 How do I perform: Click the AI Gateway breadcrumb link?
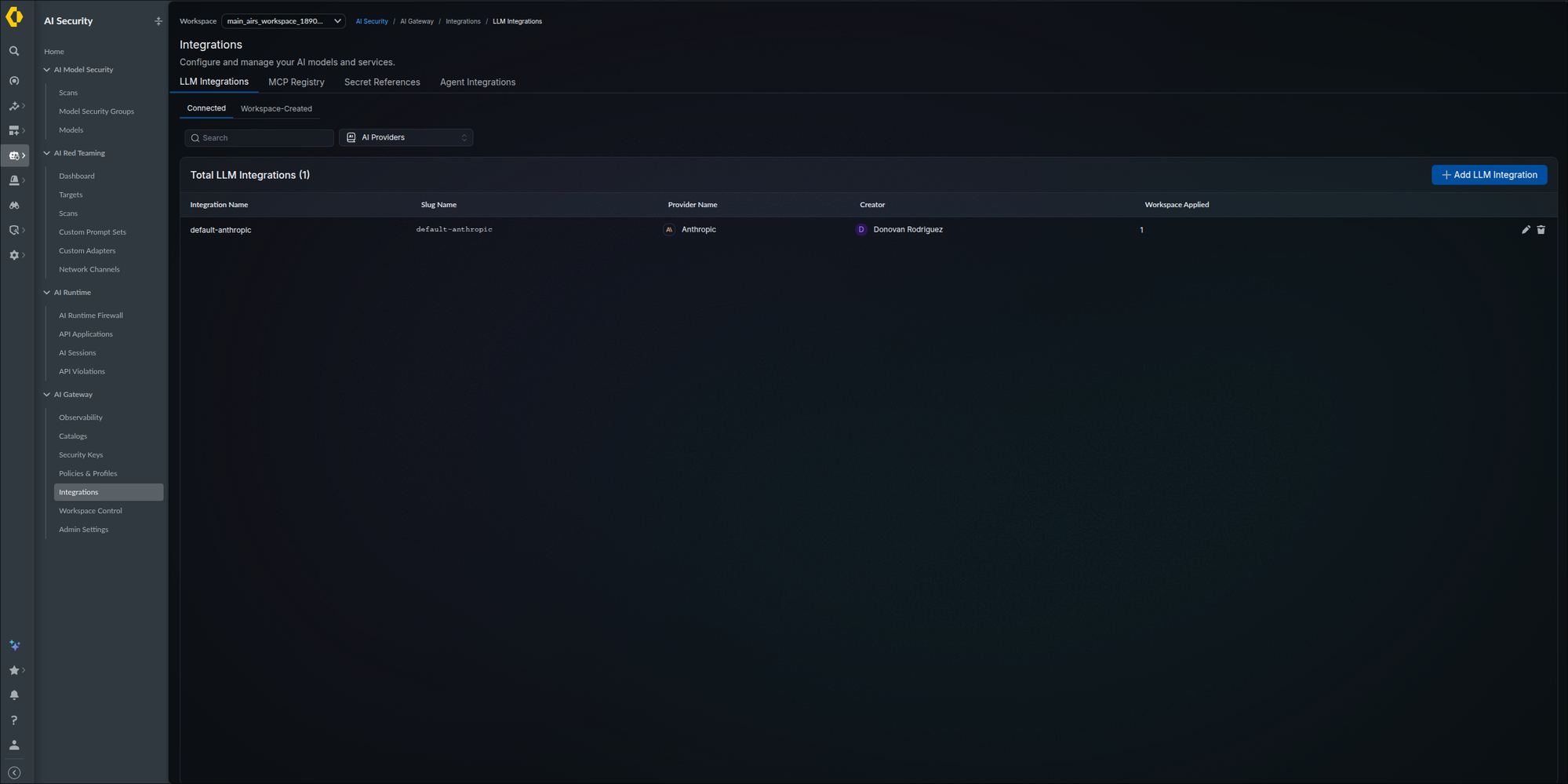(x=417, y=21)
